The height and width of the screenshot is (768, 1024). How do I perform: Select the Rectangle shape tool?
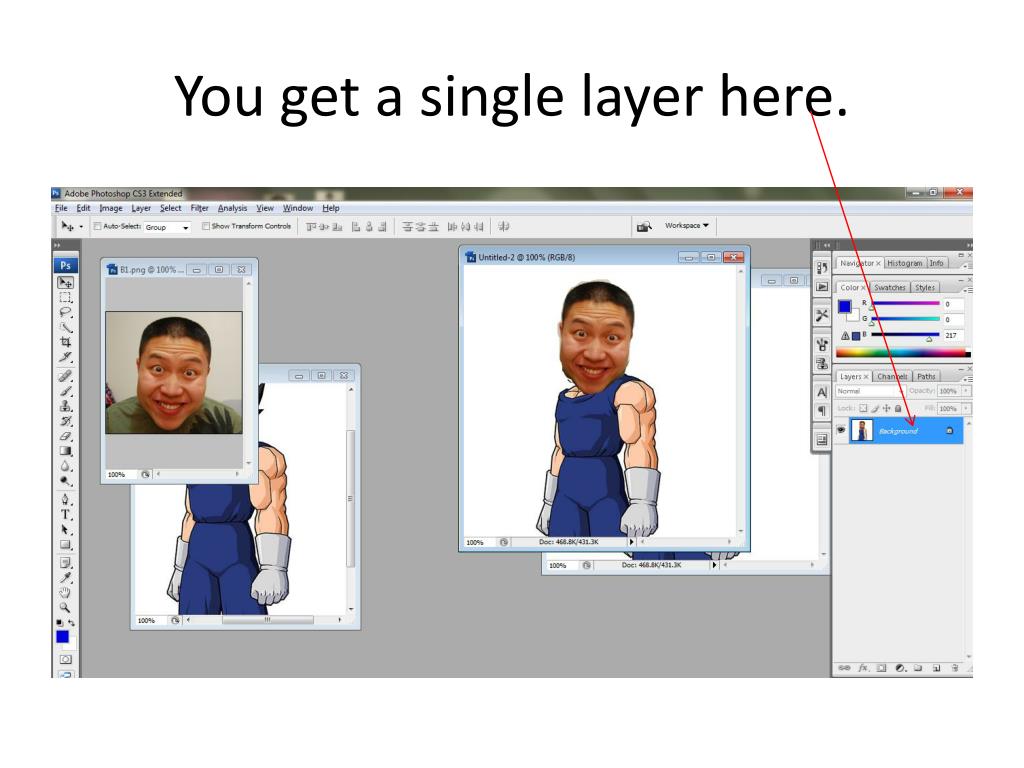point(65,545)
